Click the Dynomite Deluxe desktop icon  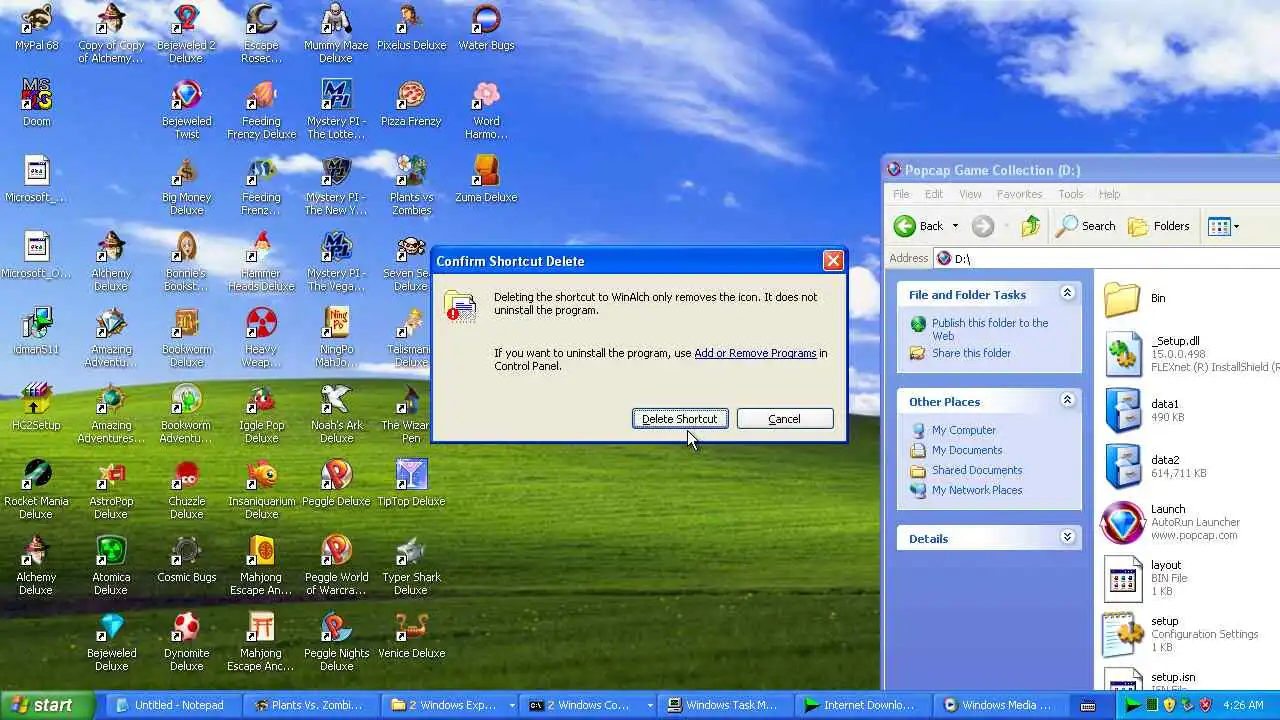coord(186,642)
